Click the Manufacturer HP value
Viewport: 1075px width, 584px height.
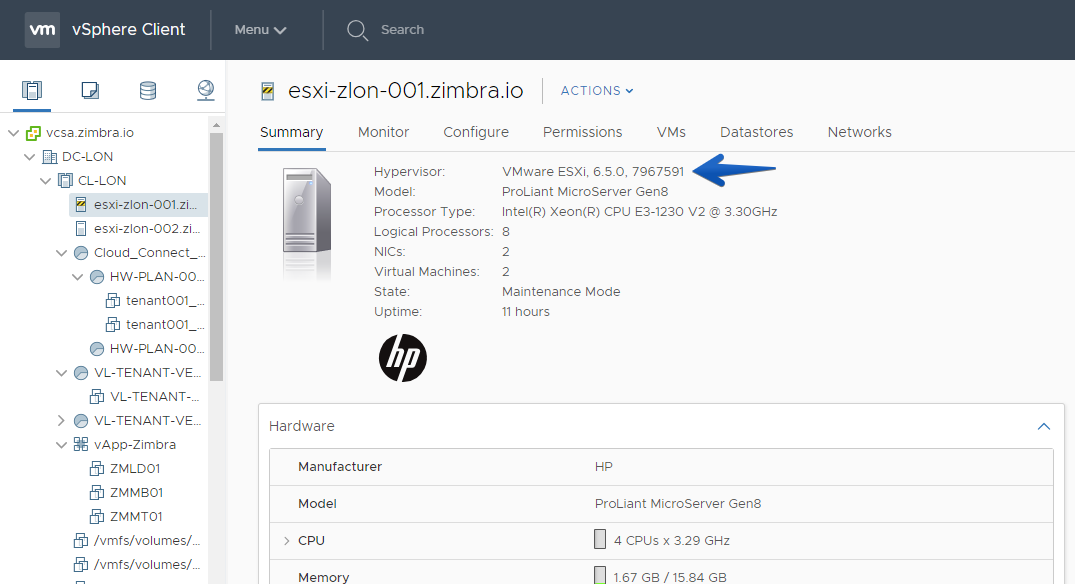603,467
